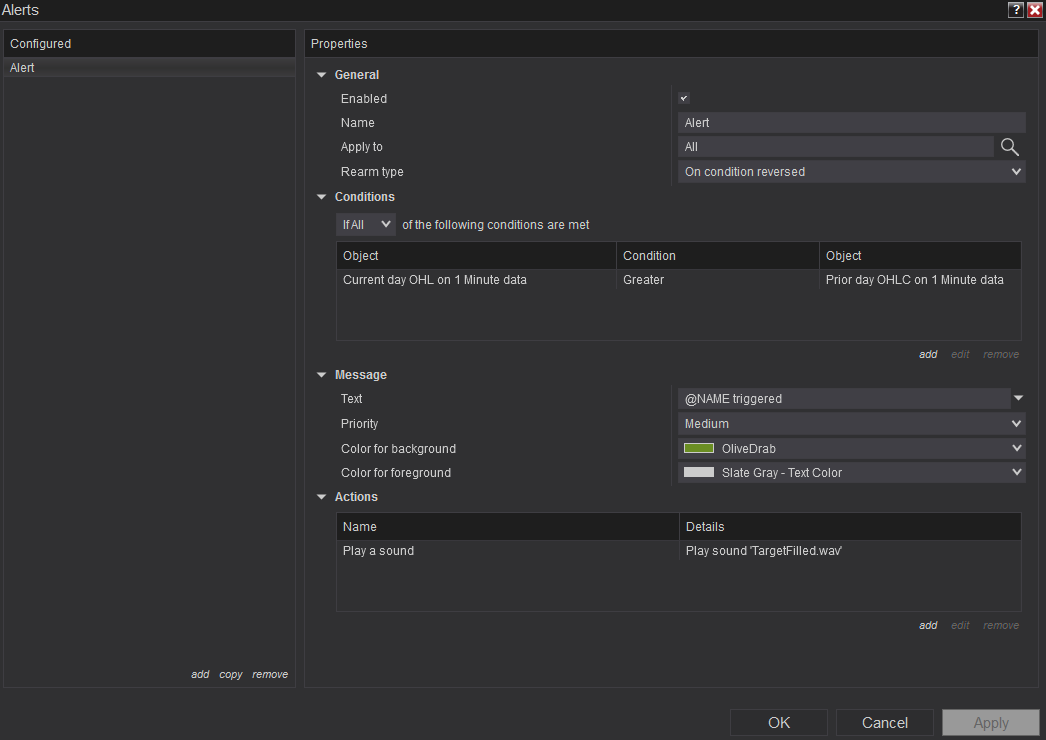
Task: Close the Alerts window
Action: coord(1035,10)
